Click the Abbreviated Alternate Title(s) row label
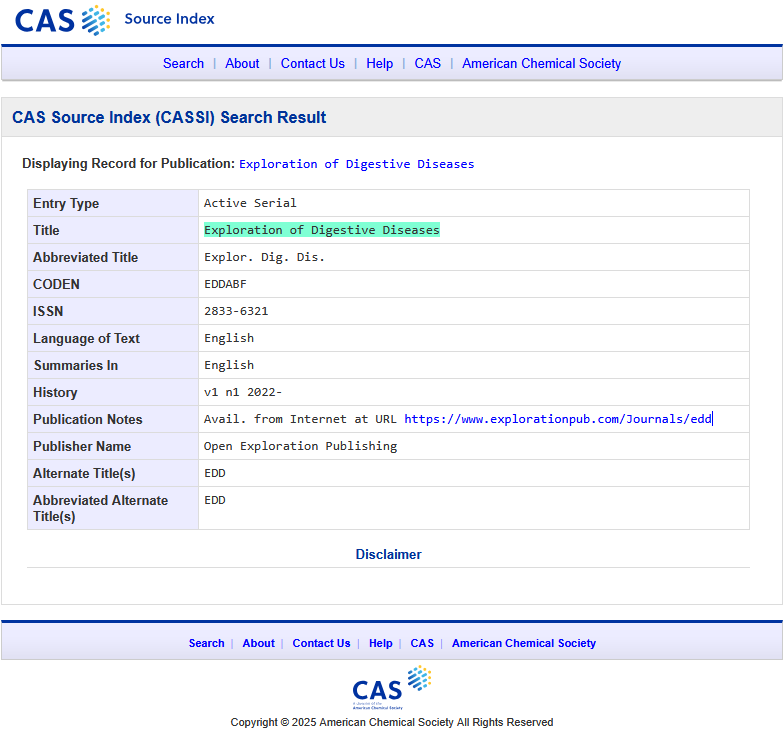Image resolution: width=784 pixels, height=735 pixels. tap(100, 508)
